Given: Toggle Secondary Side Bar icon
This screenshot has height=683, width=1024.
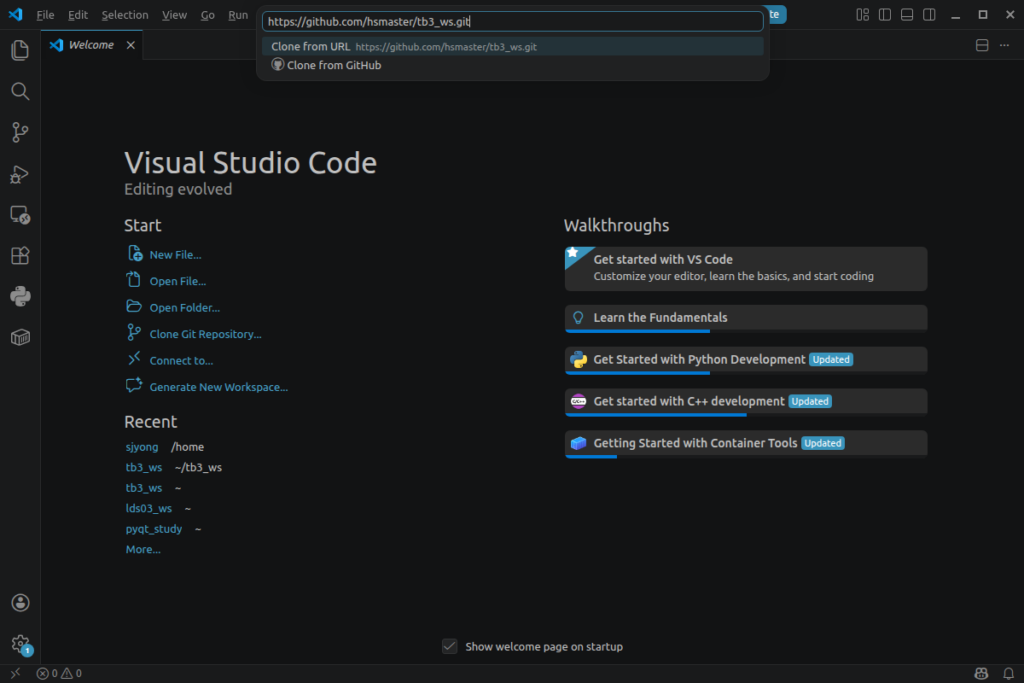Looking at the screenshot, I should tap(929, 14).
